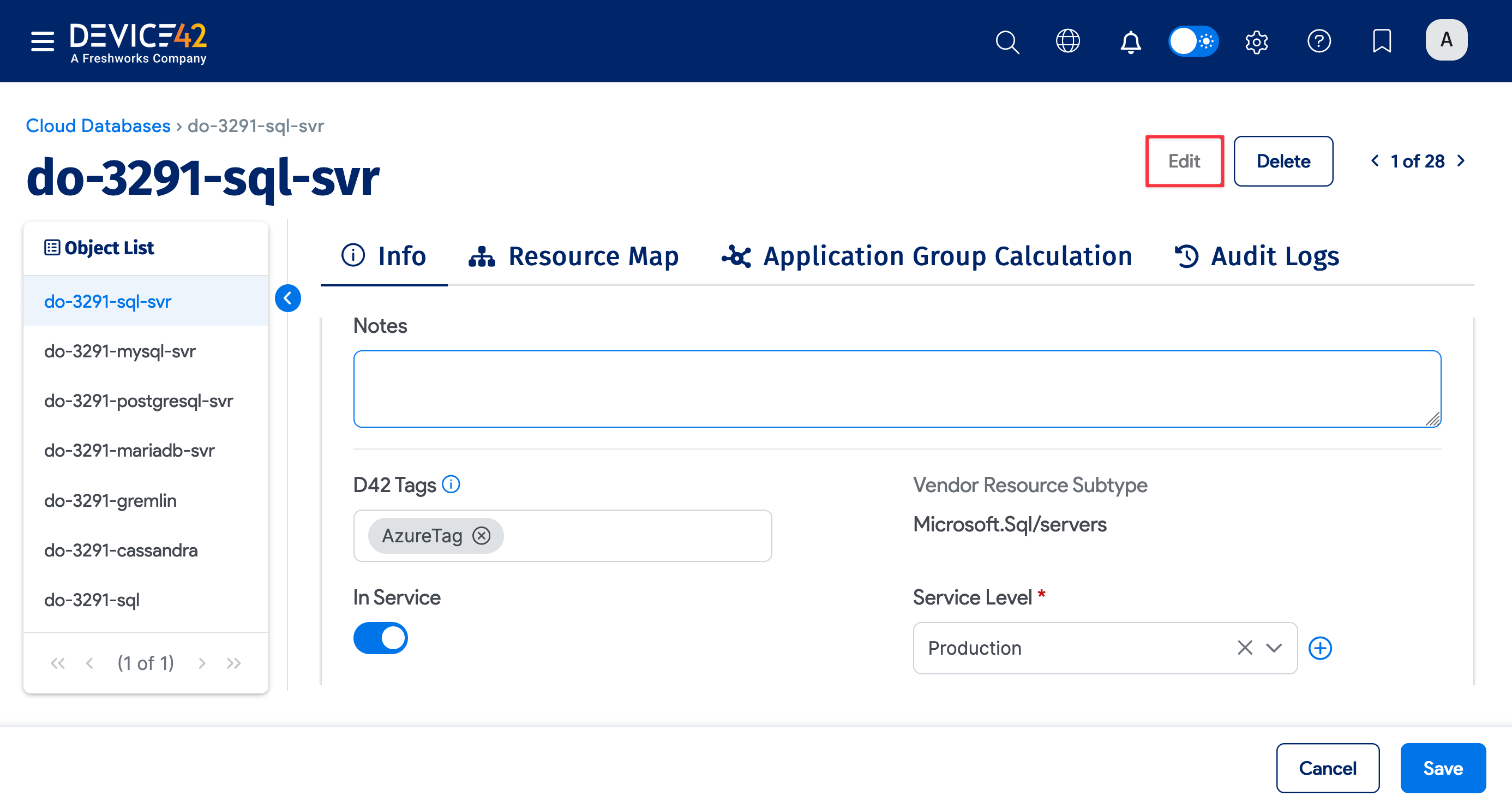The image size is (1512, 802).
Task: Open saved bookmarks icon
Action: pyautogui.click(x=1382, y=41)
